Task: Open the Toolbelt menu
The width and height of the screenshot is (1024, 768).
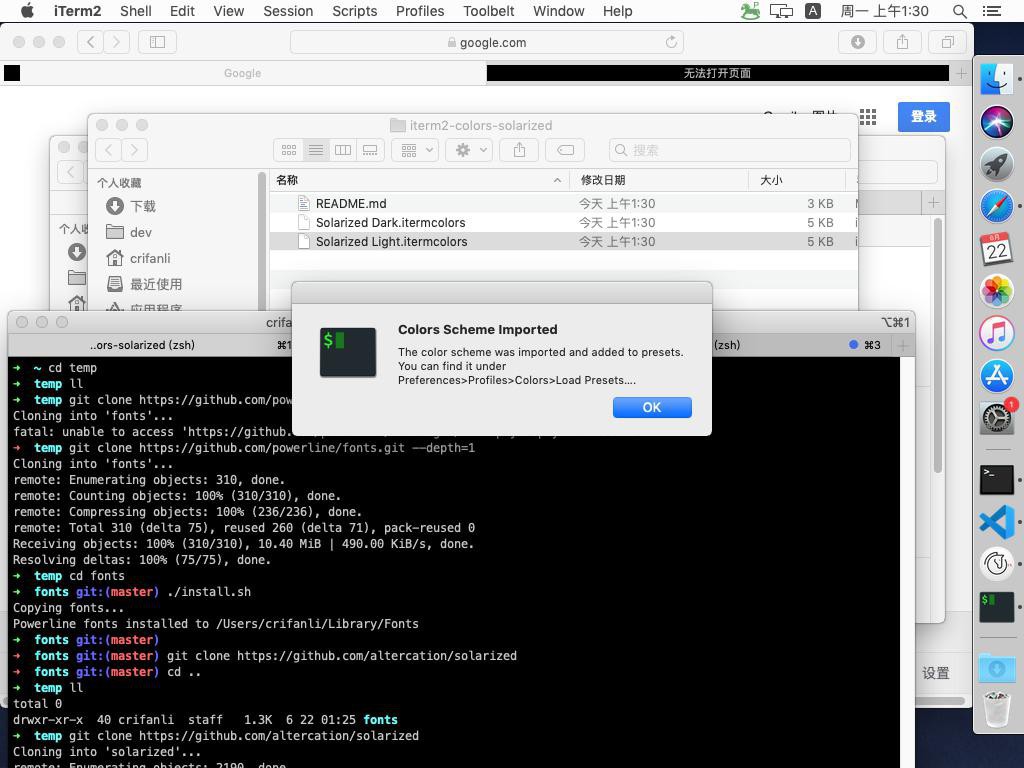Action: pyautogui.click(x=488, y=11)
